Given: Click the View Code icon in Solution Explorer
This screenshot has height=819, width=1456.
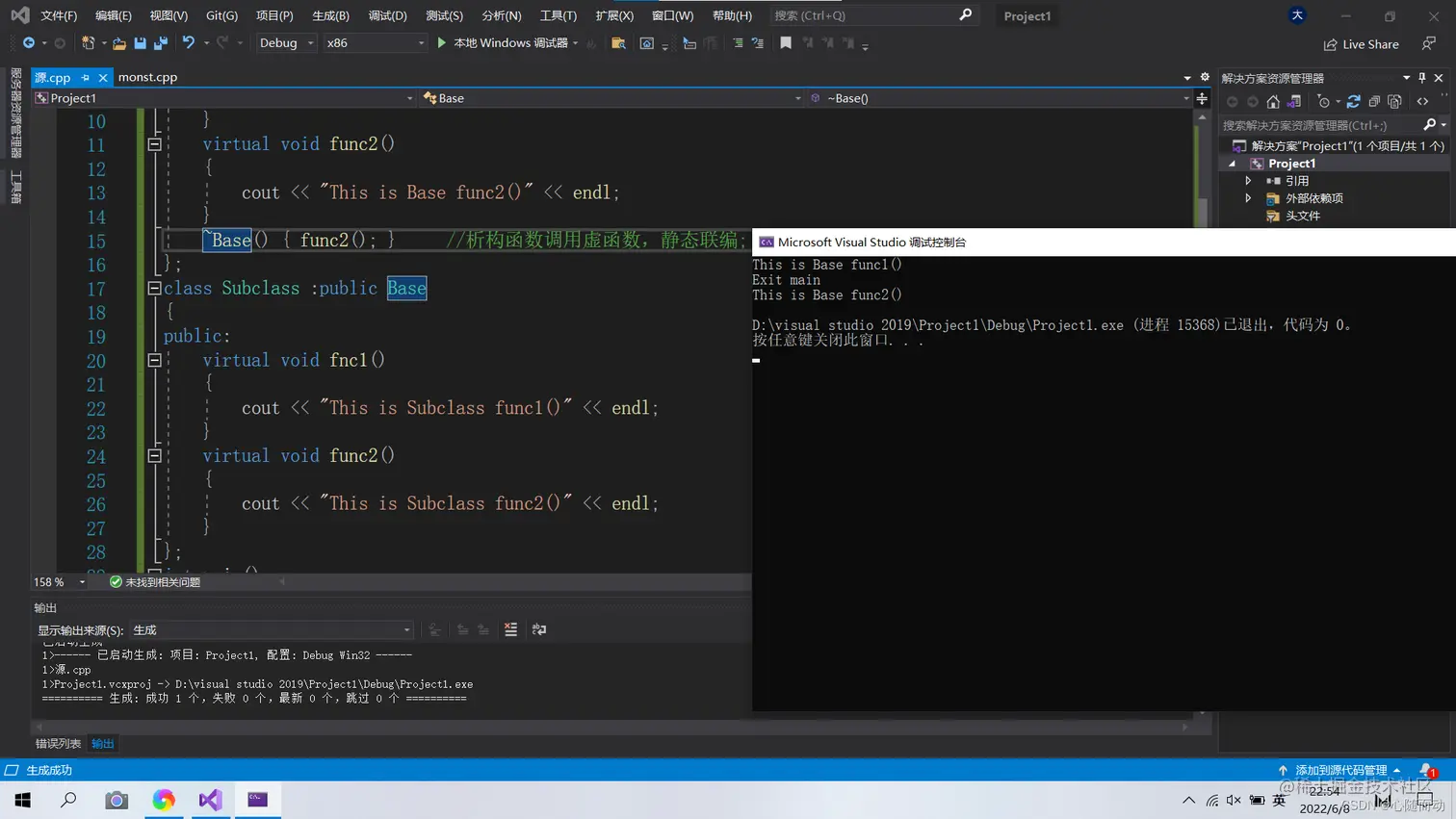Looking at the screenshot, I should pos(1422,101).
